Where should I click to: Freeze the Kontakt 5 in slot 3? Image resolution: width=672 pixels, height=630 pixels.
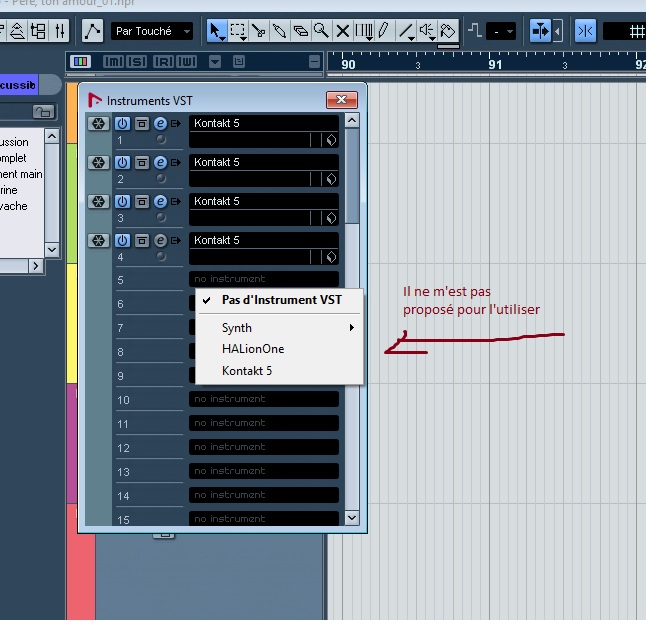click(x=98, y=202)
